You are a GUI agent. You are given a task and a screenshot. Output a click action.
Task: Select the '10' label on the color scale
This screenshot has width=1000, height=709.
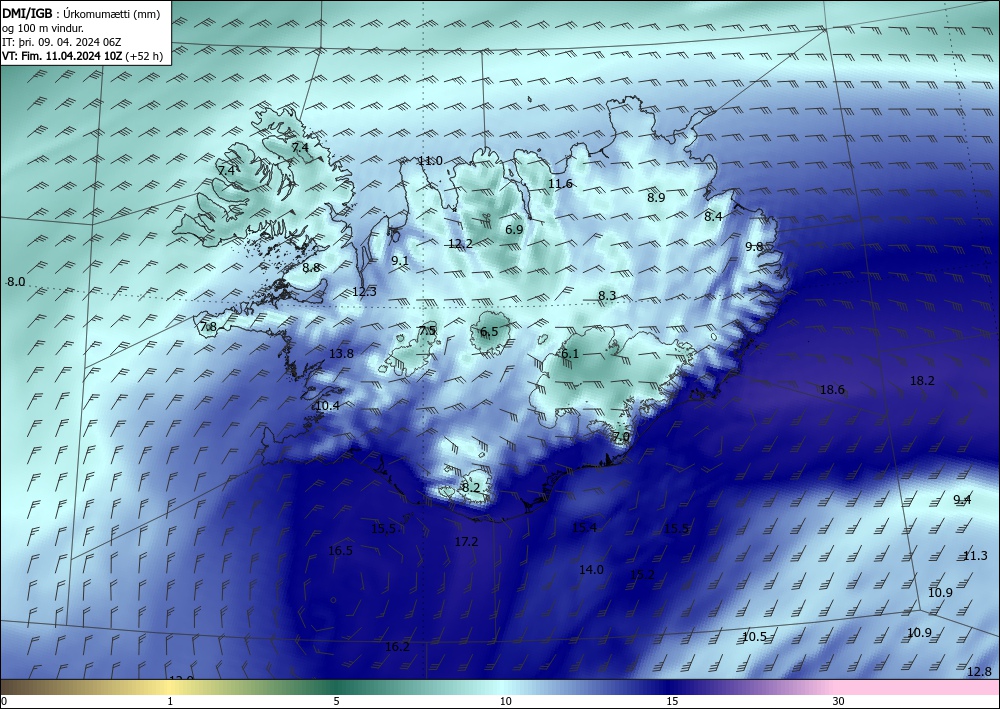(x=506, y=701)
